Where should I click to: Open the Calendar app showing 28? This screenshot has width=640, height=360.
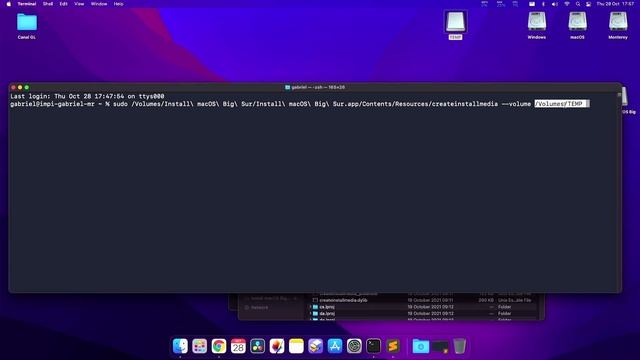click(x=238, y=346)
